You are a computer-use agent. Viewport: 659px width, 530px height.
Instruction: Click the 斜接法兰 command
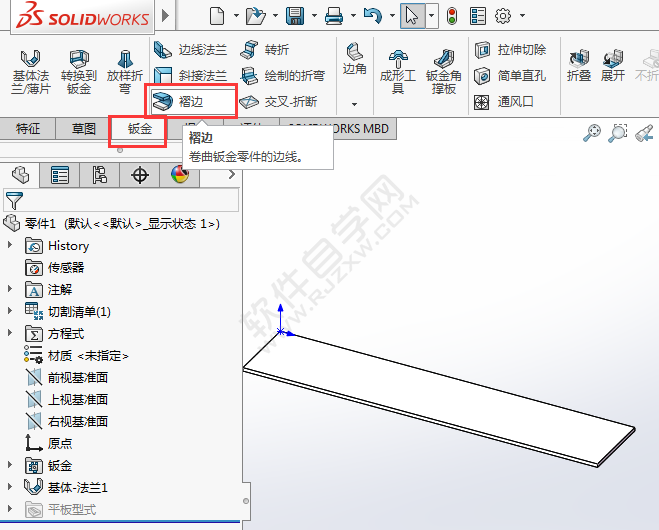(x=190, y=76)
